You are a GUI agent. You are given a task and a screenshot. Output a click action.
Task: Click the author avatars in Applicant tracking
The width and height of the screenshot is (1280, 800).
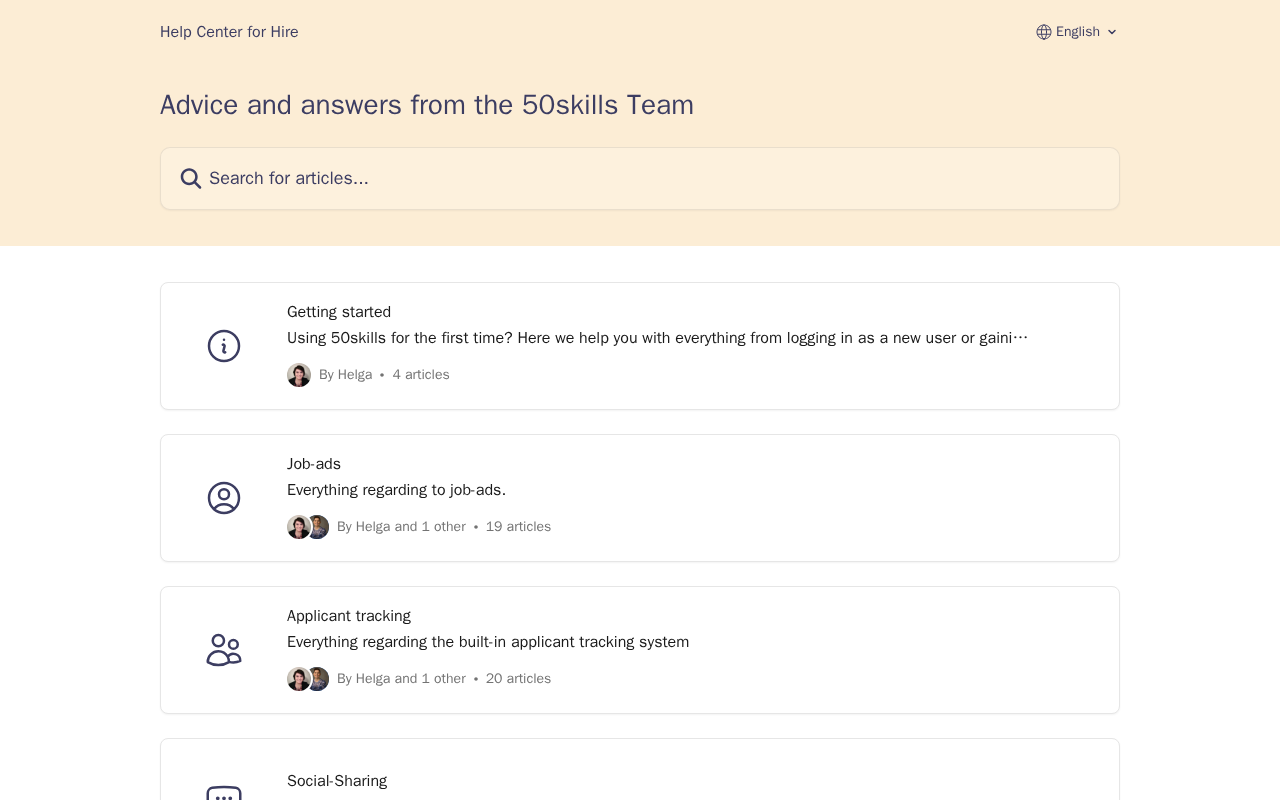tap(308, 679)
